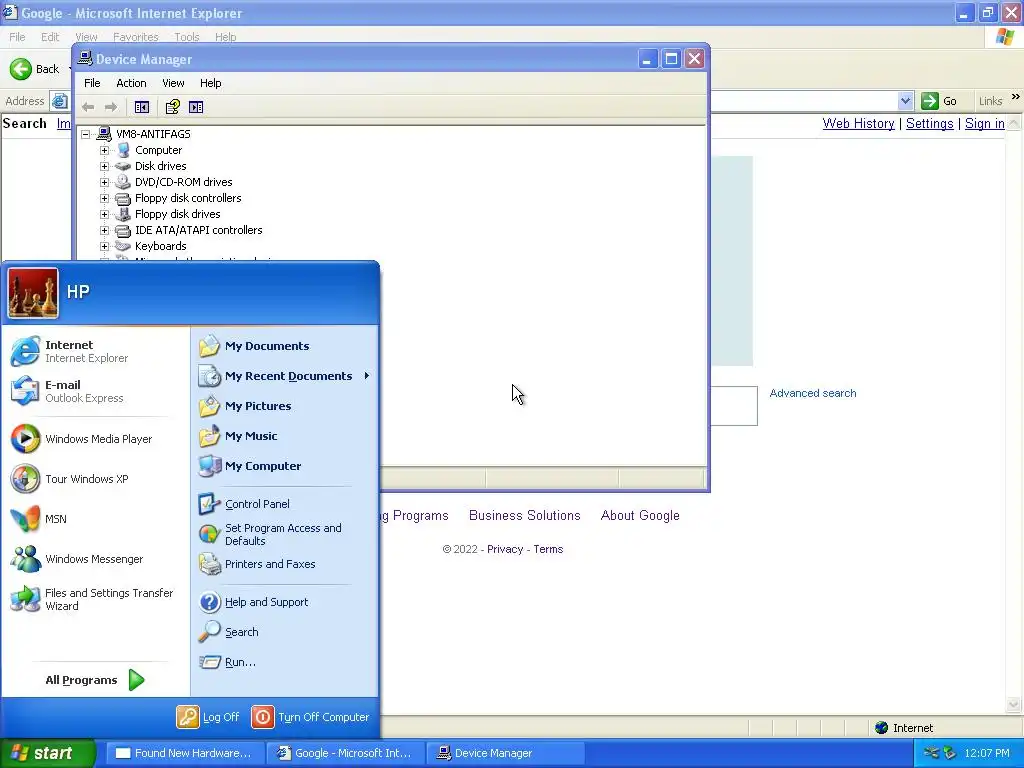Viewport: 1024px width, 768px height.
Task: Switch to Google Internet Explorer taskbar button
Action: coord(345,753)
